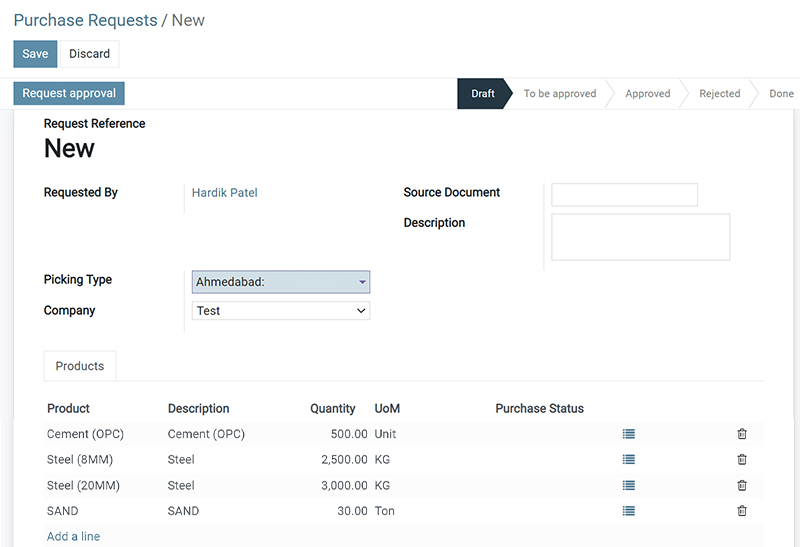This screenshot has width=800, height=547.
Task: Open Hardik Patel requester link
Action: pos(224,192)
